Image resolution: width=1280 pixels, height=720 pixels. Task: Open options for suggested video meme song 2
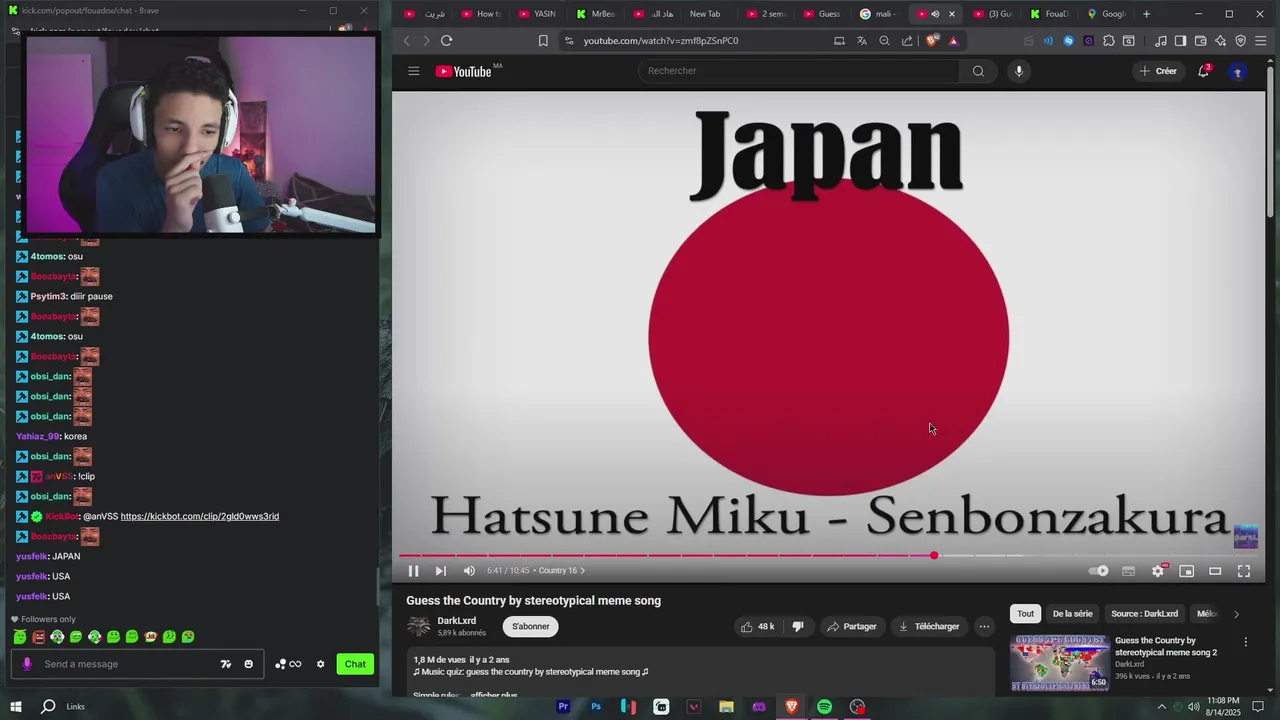click(1245, 642)
